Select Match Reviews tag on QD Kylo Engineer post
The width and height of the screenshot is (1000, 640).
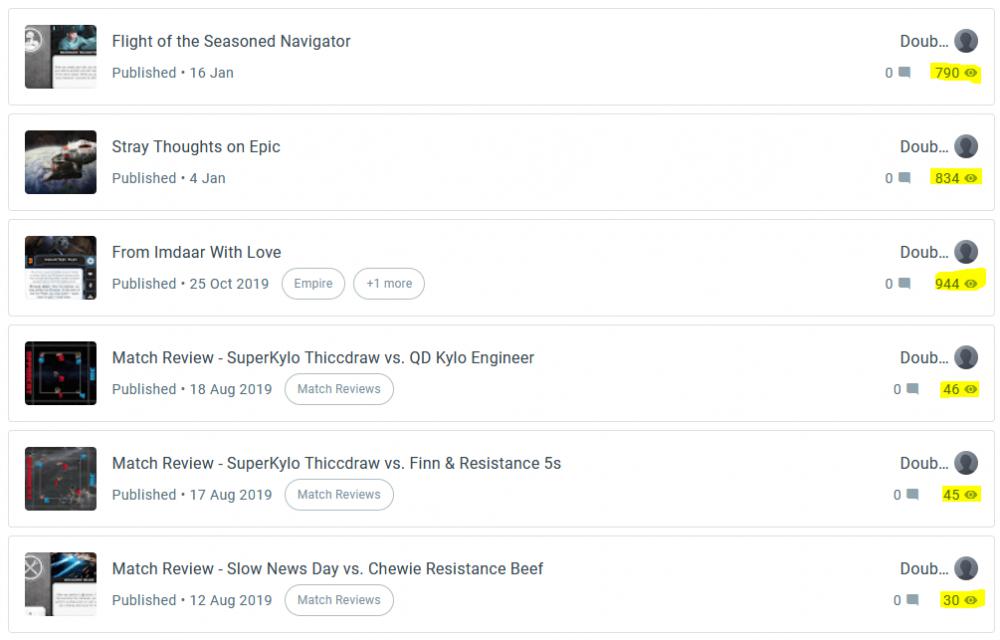coord(339,389)
